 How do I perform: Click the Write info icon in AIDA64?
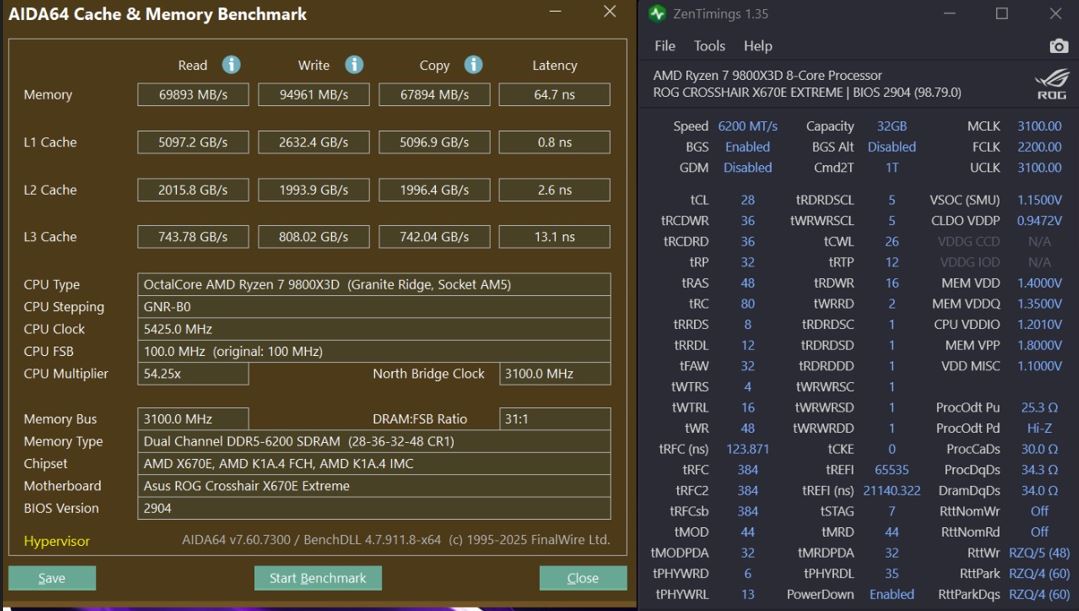[354, 65]
